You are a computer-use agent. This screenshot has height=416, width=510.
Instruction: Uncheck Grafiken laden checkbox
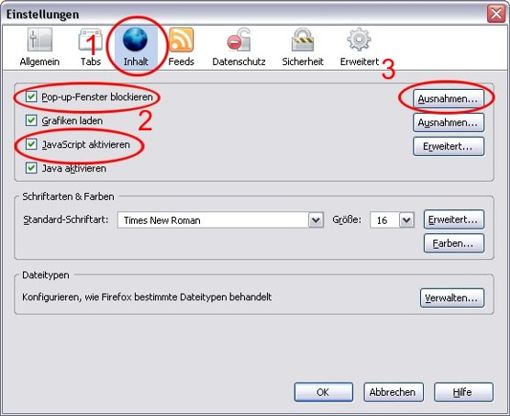pyautogui.click(x=31, y=120)
